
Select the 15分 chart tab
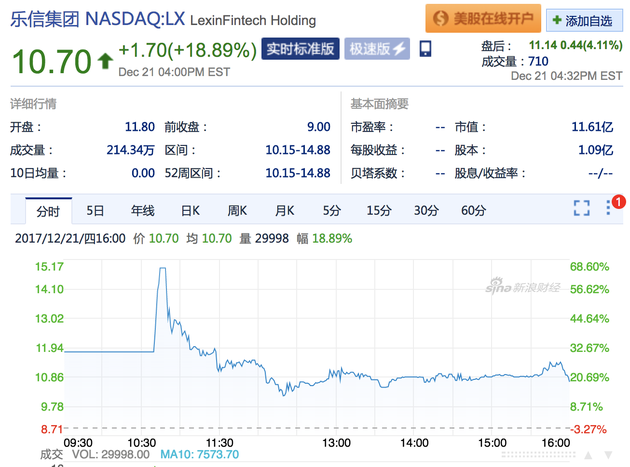pyautogui.click(x=378, y=211)
